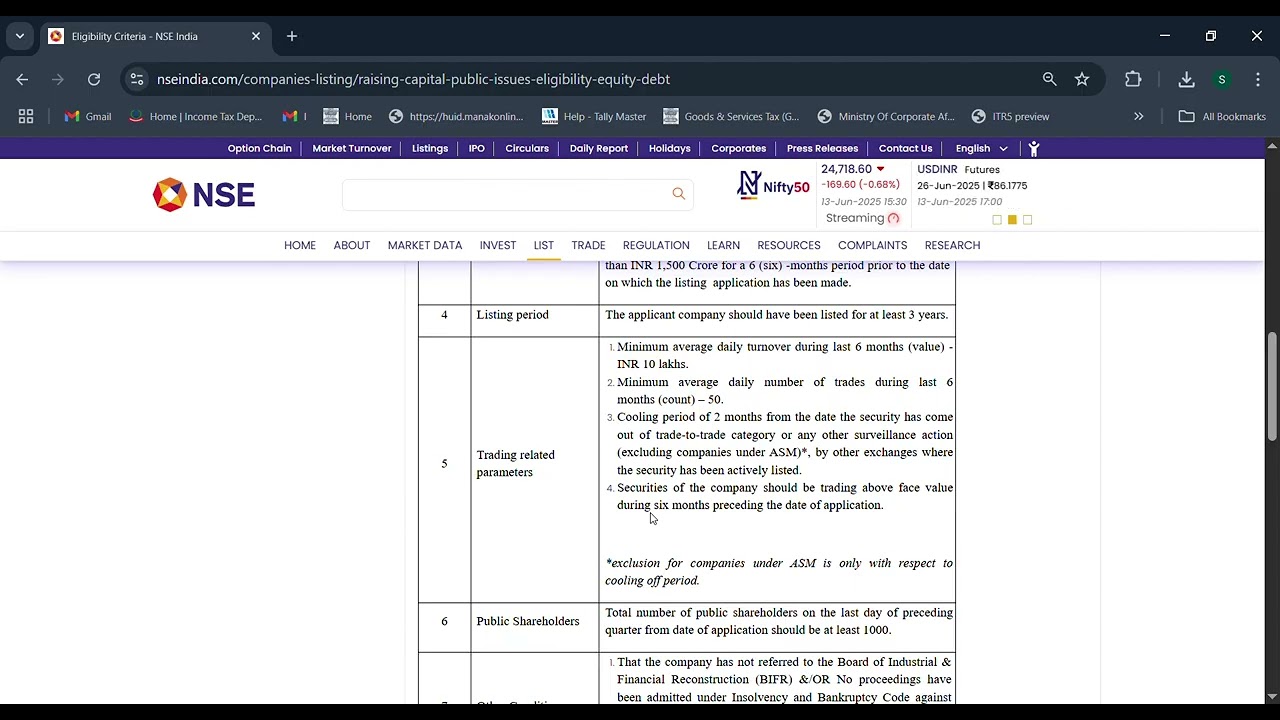Select the Eligibility Criteria - NSE India tab

click(155, 36)
